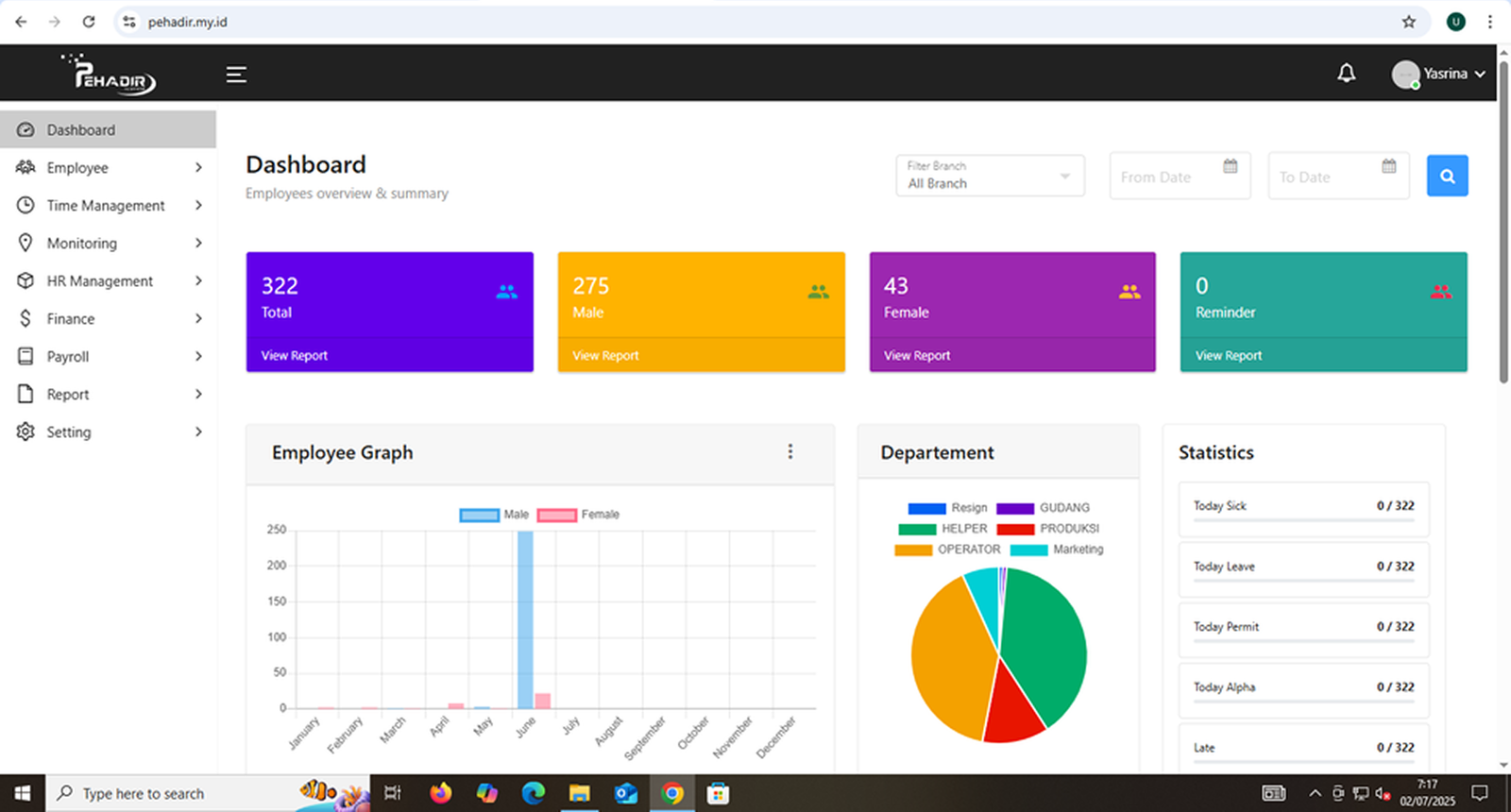Click the Yasrina profile avatar
The width and height of the screenshot is (1511, 812).
[1405, 74]
